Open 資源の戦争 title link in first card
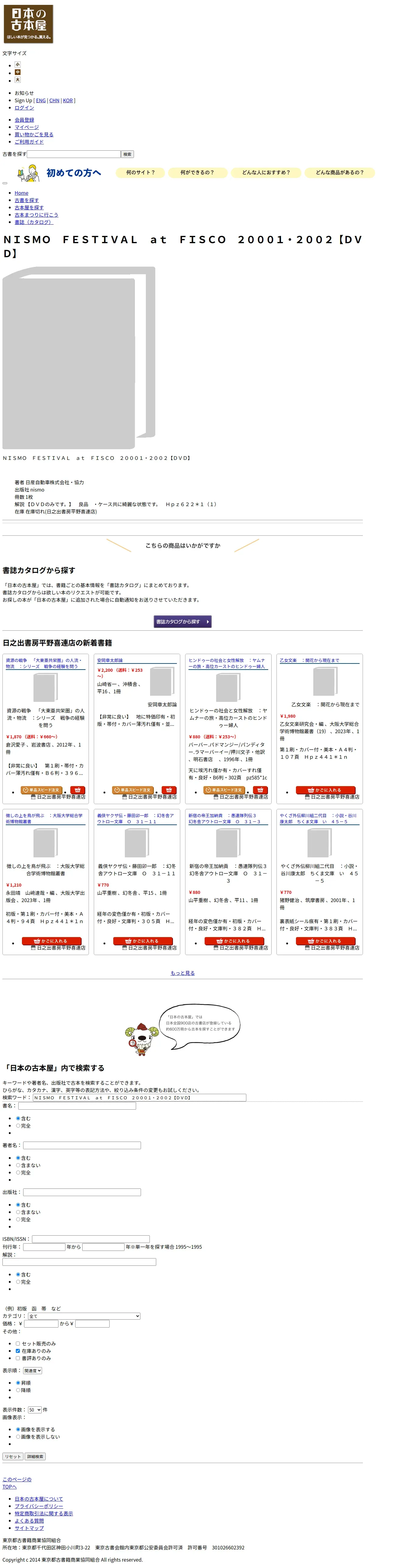 [43, 663]
